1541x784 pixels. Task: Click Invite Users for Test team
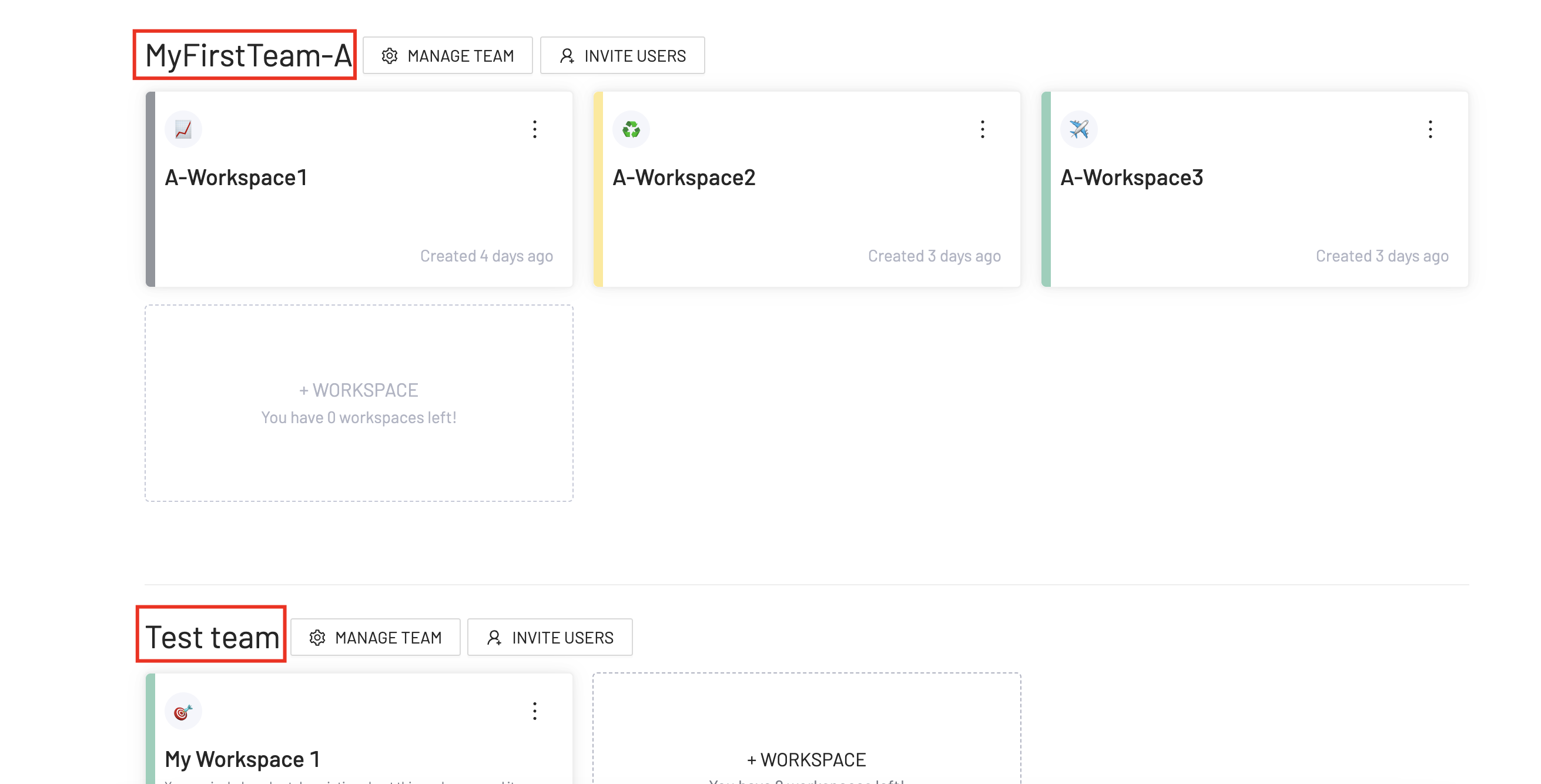(x=550, y=638)
